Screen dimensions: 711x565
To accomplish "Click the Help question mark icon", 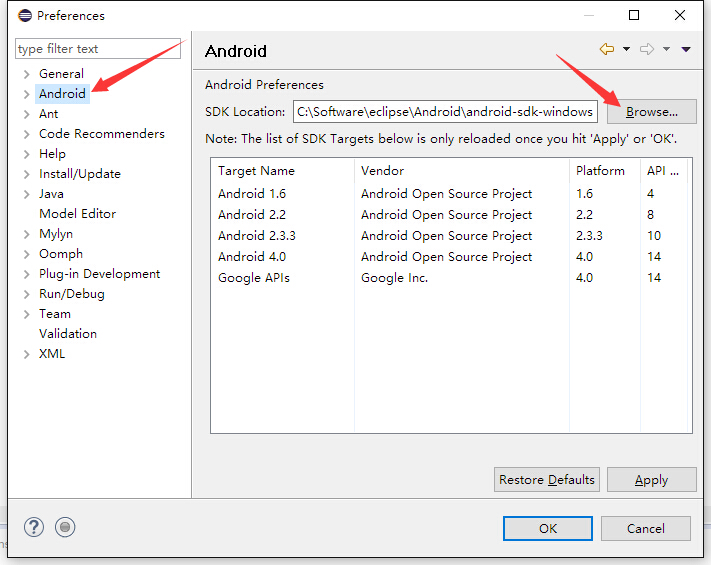I will [x=34, y=527].
